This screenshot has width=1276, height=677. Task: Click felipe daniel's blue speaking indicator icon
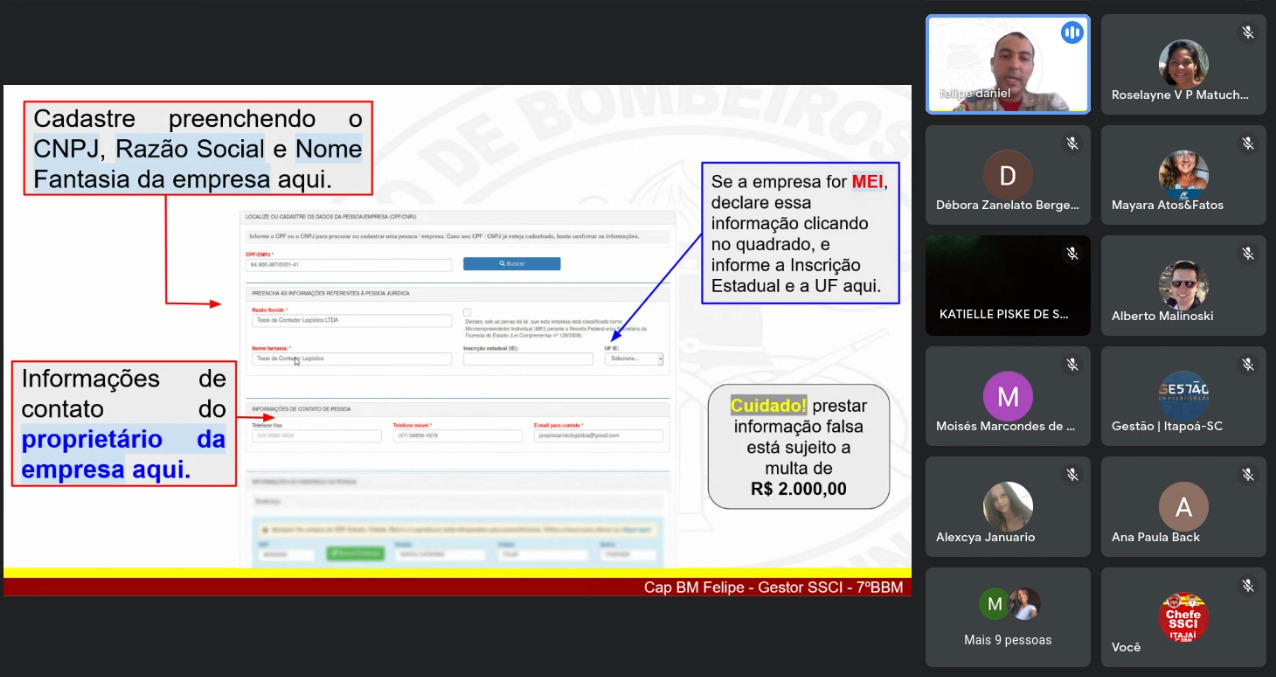tap(1072, 32)
